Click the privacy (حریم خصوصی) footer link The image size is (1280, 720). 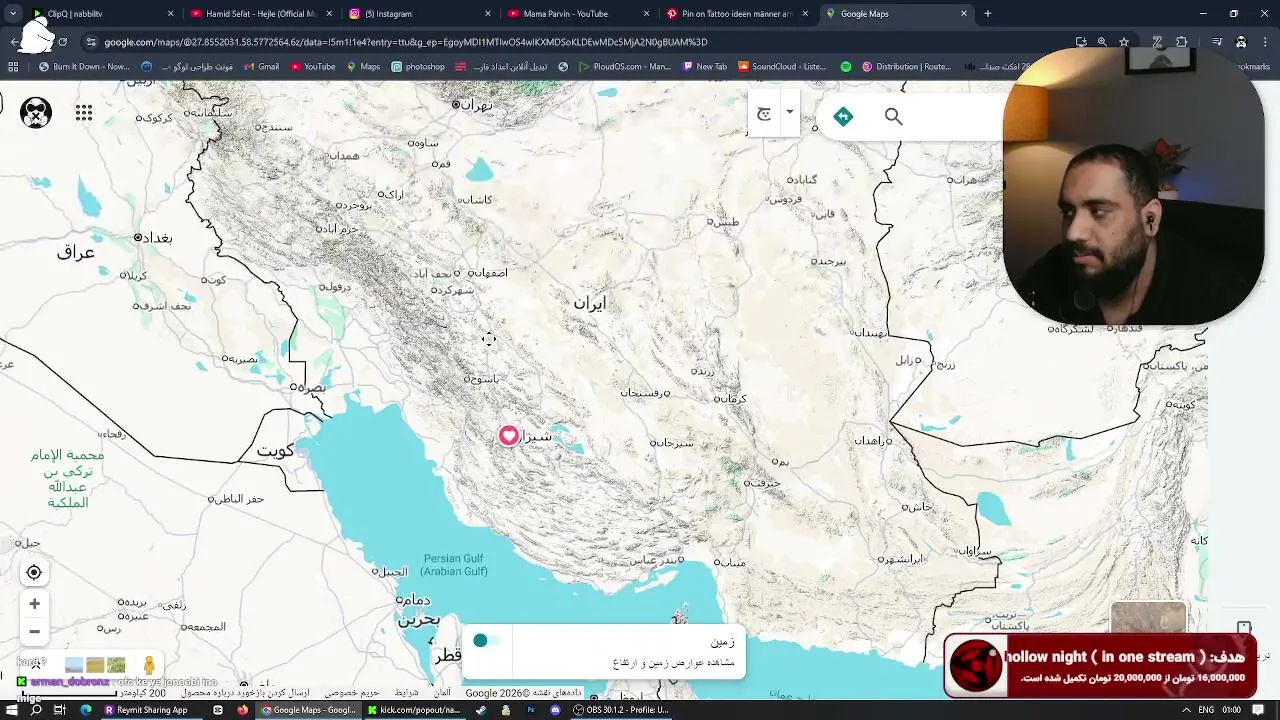pyautogui.click(x=352, y=692)
